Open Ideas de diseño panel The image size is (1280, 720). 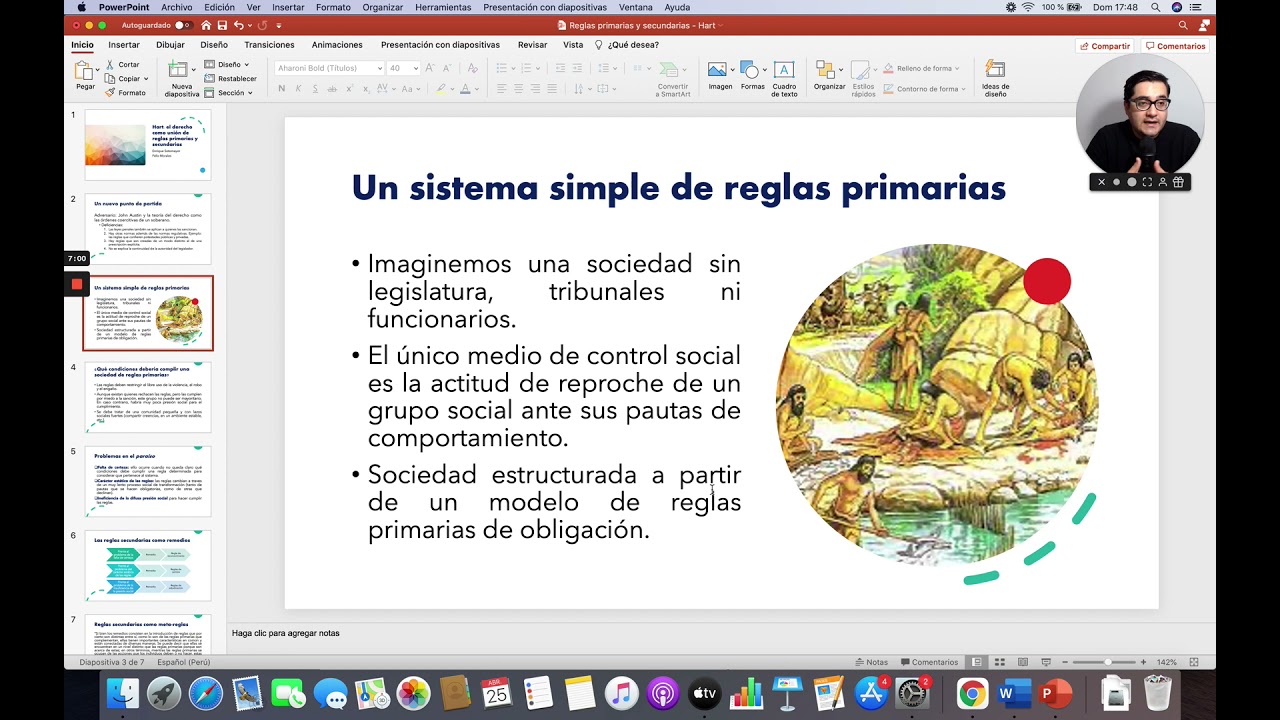995,78
